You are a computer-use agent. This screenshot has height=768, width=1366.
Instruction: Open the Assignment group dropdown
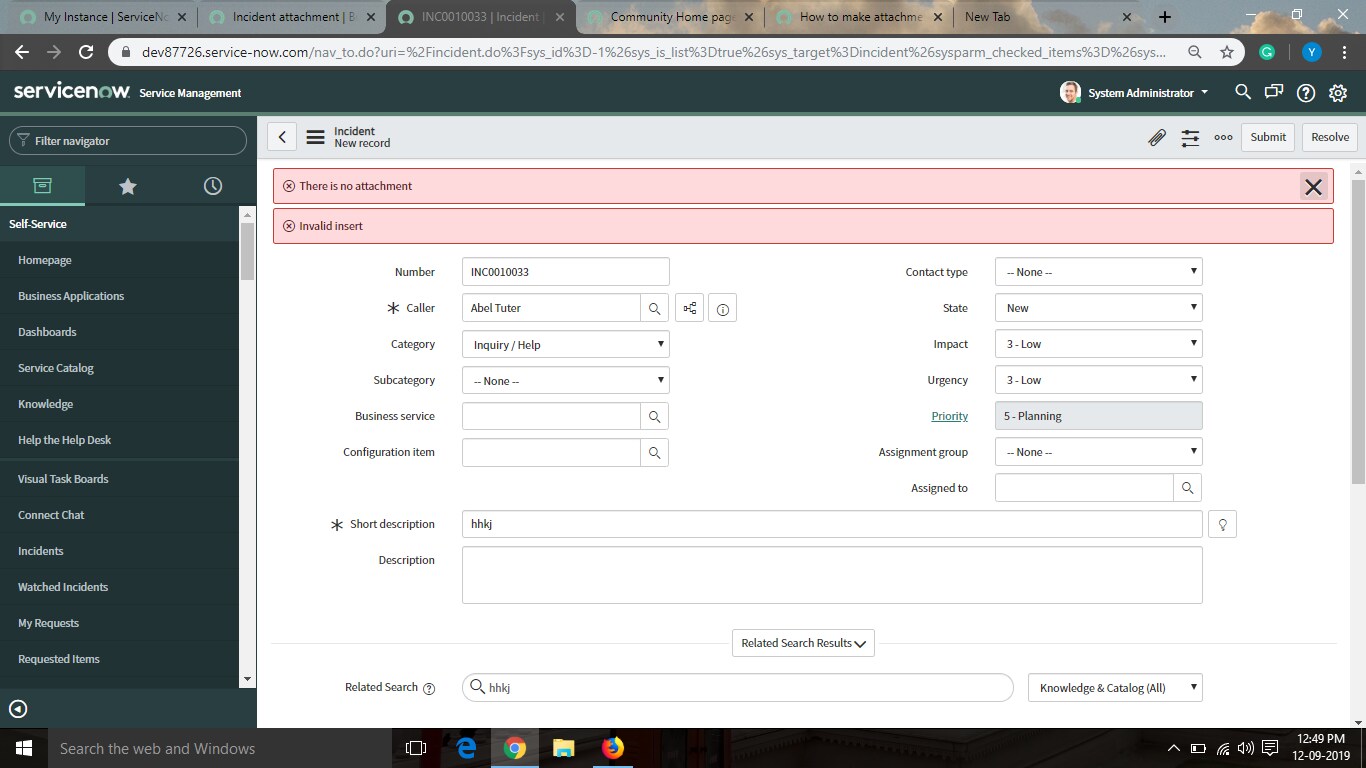tap(1099, 452)
